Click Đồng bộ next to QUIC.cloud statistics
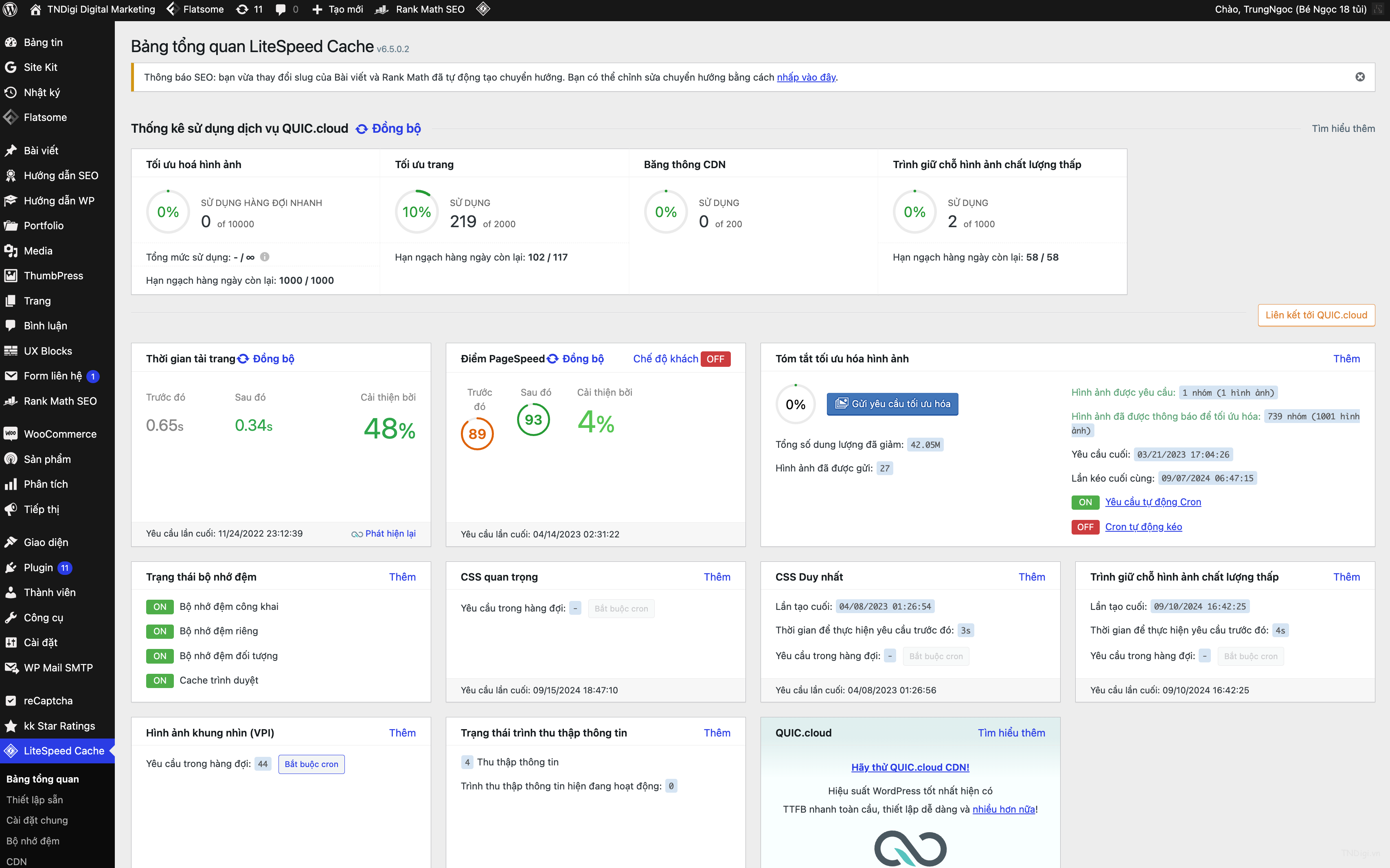 click(x=389, y=129)
